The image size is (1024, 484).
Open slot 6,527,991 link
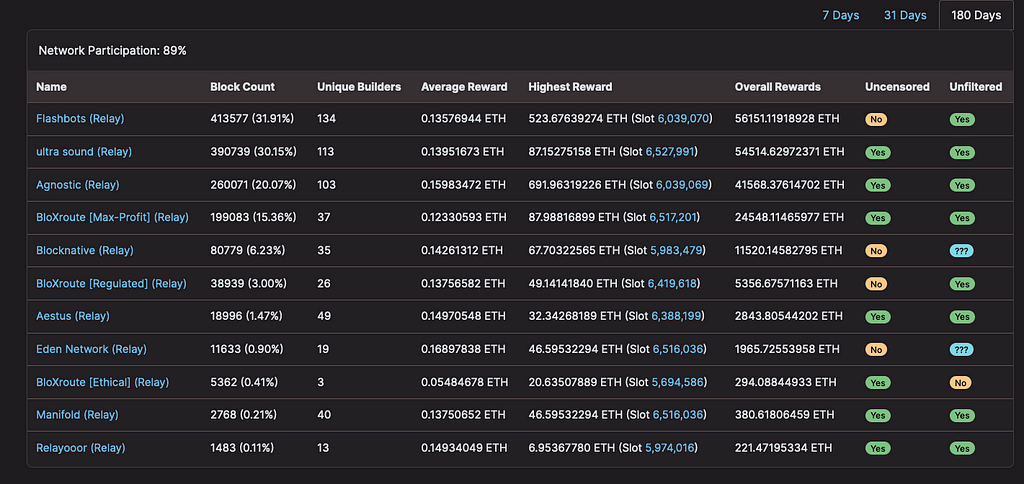pyautogui.click(x=672, y=152)
